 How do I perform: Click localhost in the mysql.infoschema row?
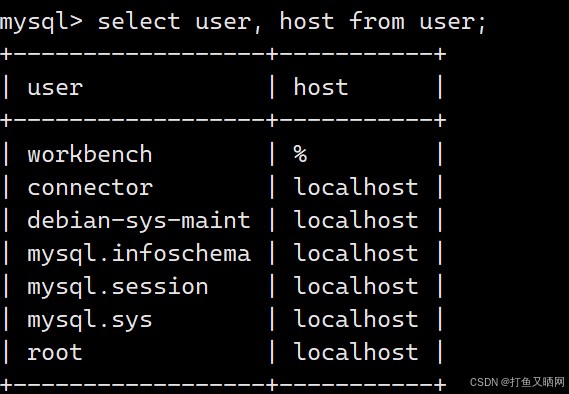click(356, 253)
